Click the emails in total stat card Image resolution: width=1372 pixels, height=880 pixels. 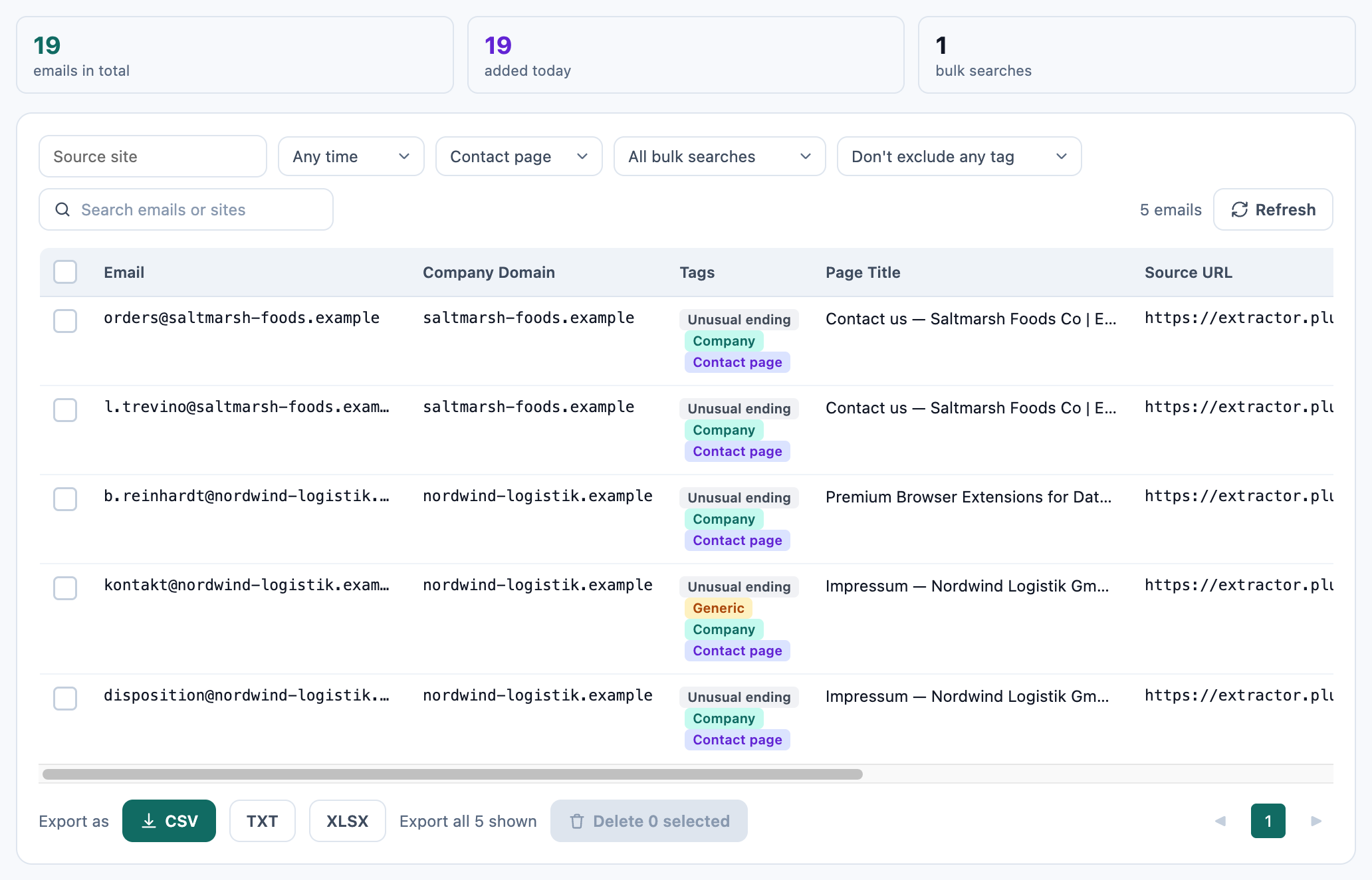pyautogui.click(x=235, y=55)
